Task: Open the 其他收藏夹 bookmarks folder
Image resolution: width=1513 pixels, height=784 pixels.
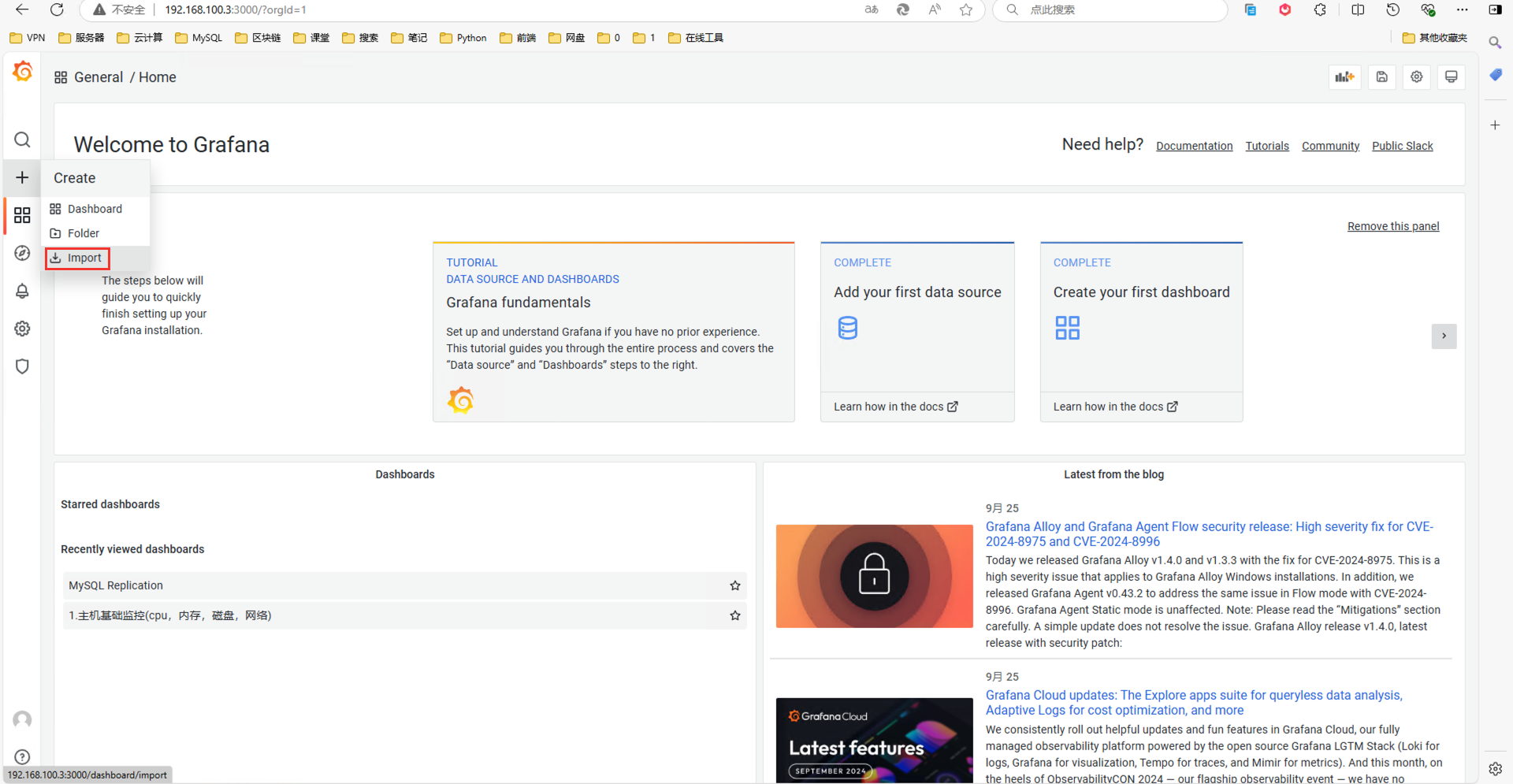Action: click(1435, 38)
